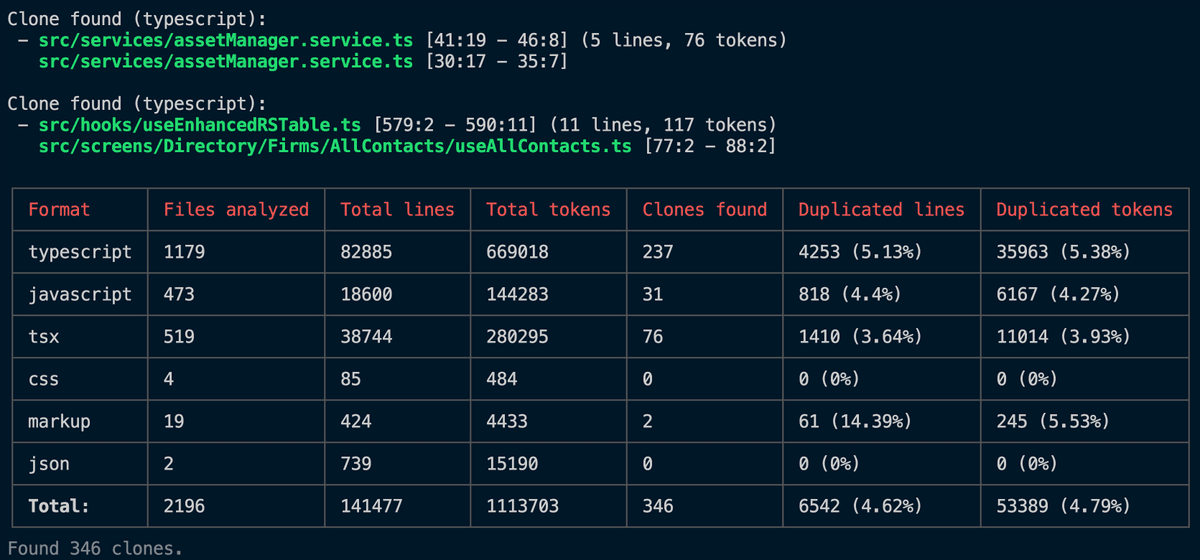Click the "Clones found" column header
The image size is (1200, 560).
[704, 209]
